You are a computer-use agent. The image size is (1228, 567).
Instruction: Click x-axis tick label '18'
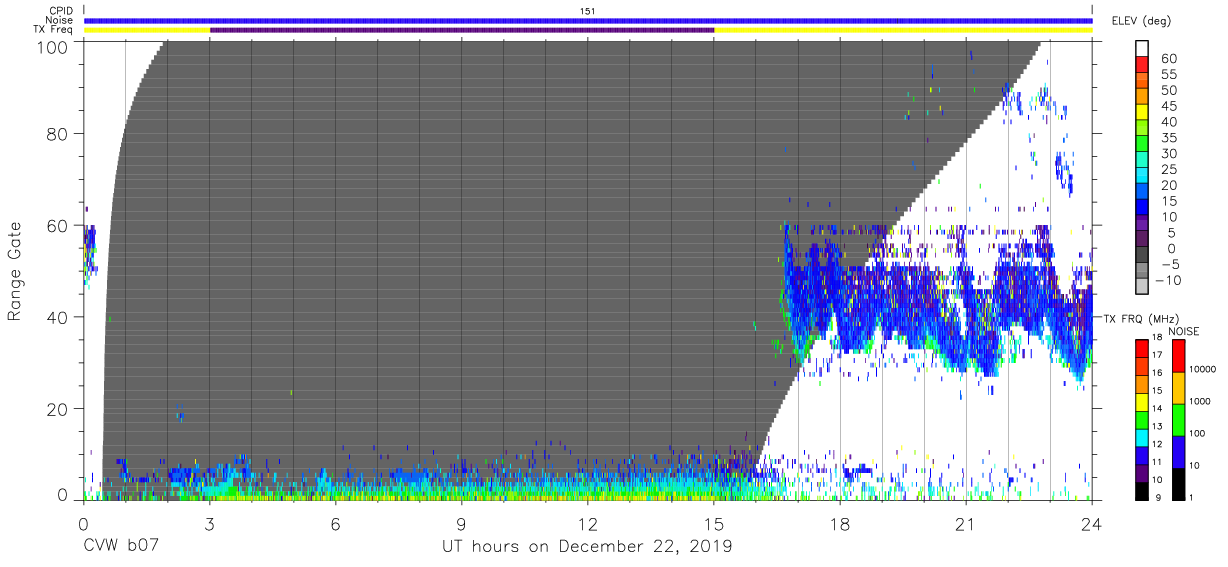(x=840, y=523)
